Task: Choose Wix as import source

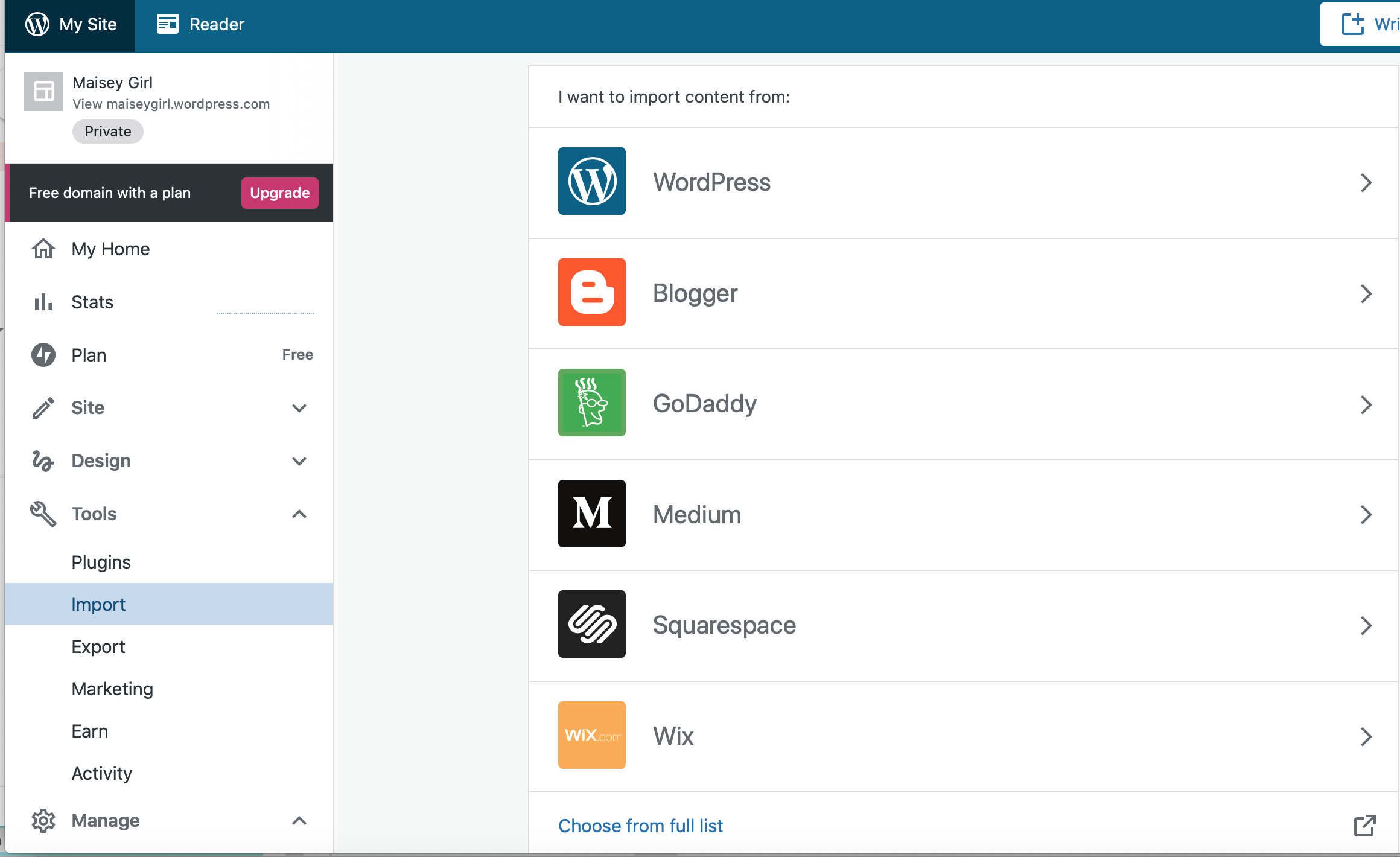Action: tap(964, 736)
